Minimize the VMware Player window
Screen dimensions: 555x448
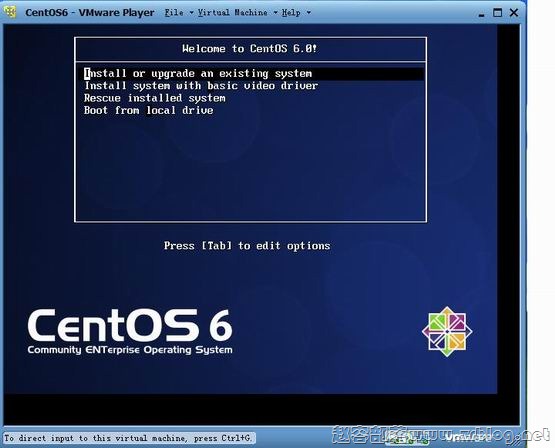point(481,14)
